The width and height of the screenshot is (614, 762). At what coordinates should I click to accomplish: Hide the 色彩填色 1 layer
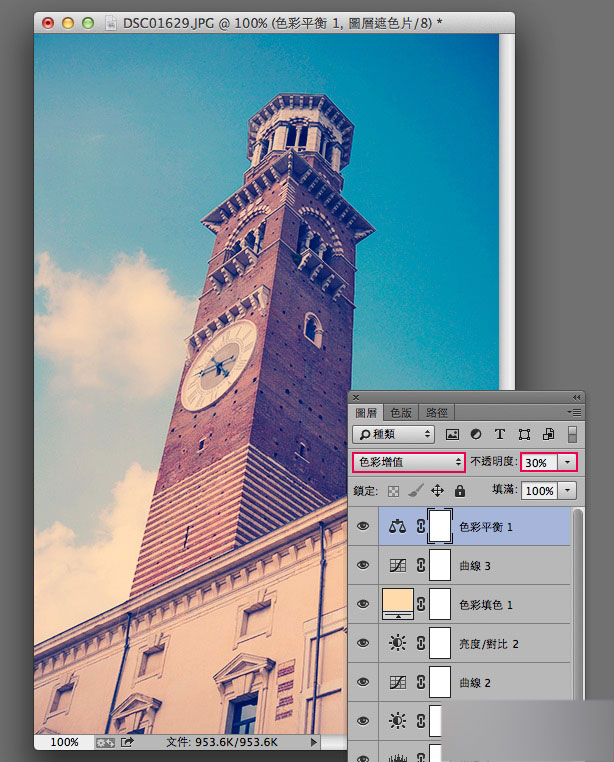363,604
